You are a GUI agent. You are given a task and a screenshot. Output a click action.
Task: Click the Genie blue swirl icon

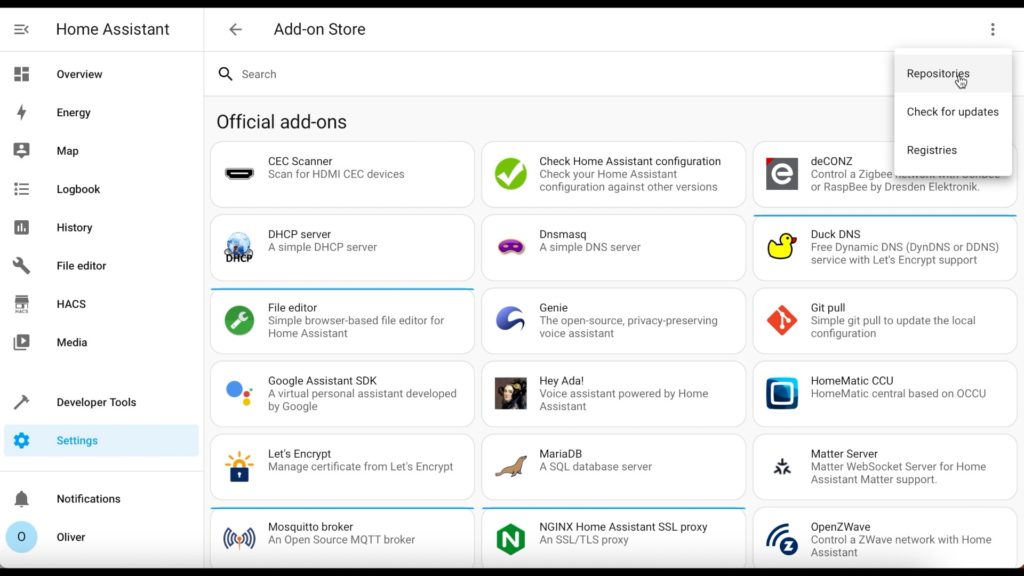[x=511, y=320]
